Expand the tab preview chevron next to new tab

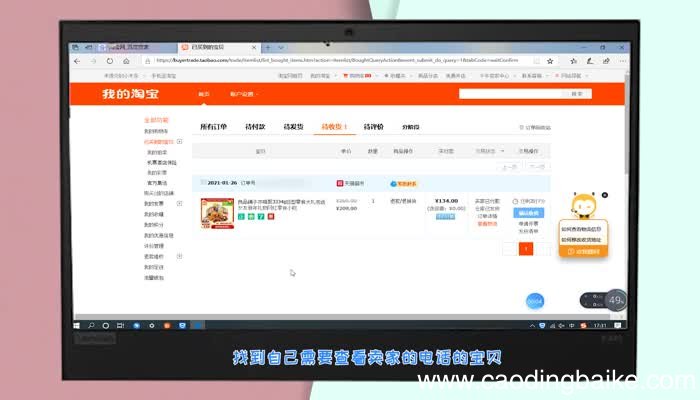[x=281, y=47]
